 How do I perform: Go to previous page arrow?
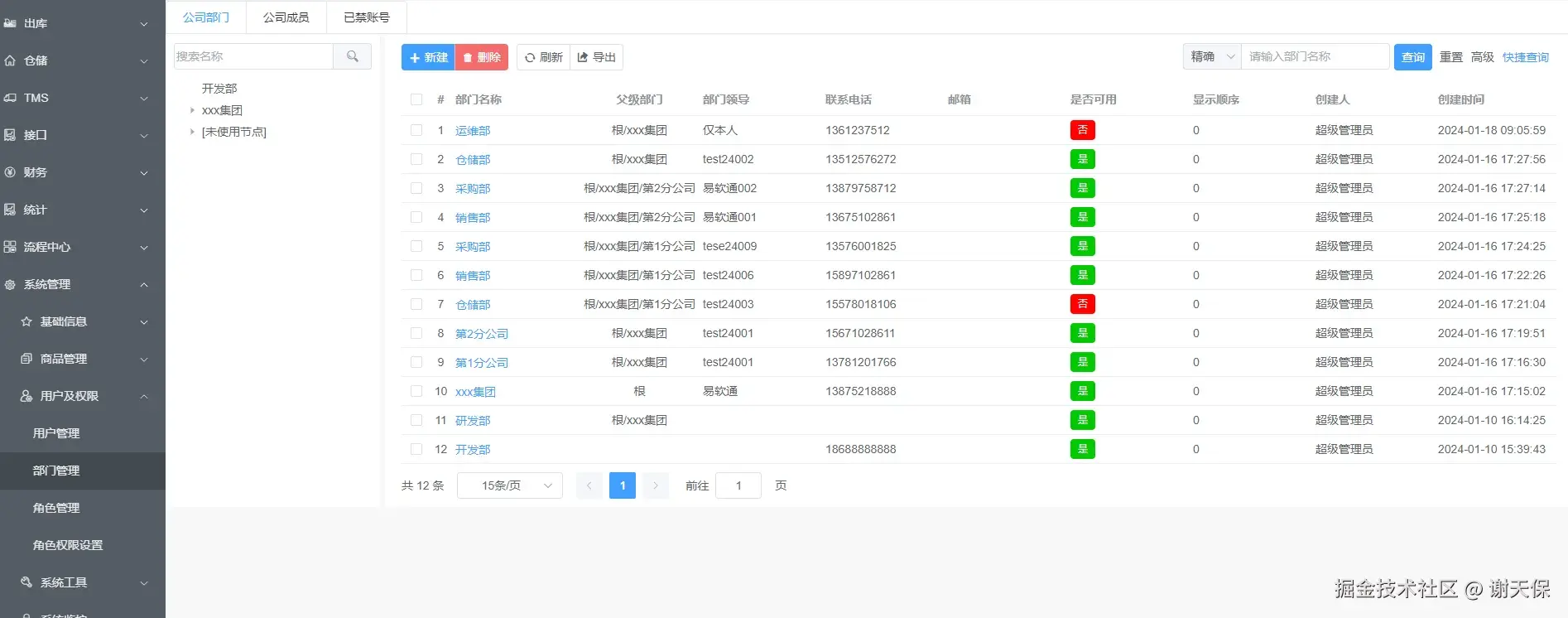point(589,485)
